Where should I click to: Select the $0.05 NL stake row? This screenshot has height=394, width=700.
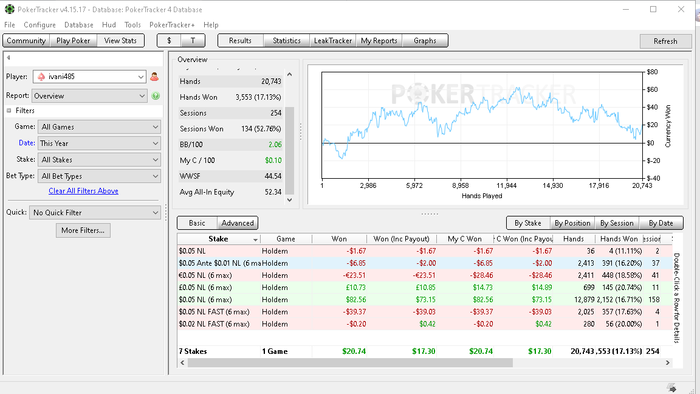click(425, 251)
